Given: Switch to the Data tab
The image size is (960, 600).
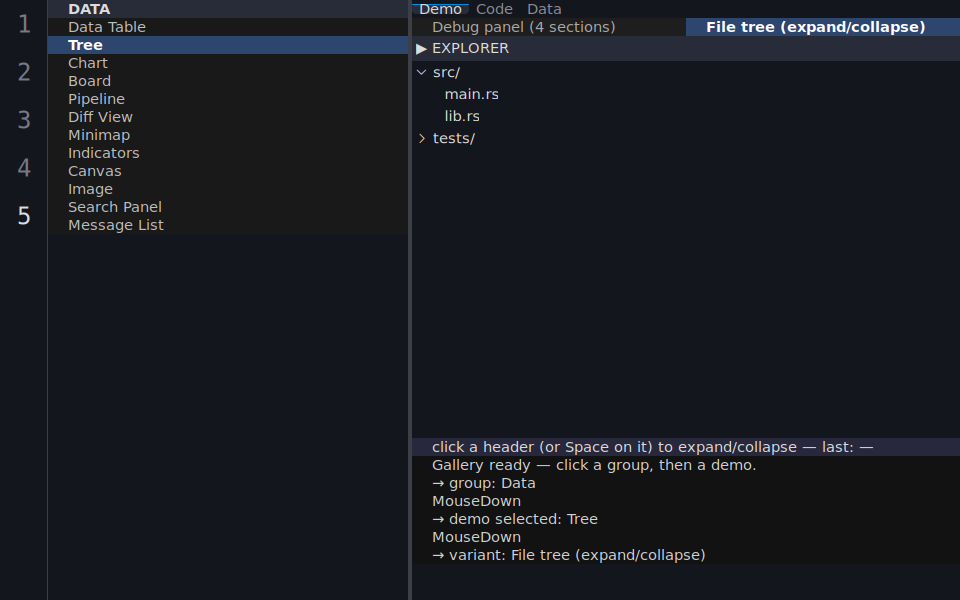Looking at the screenshot, I should (544, 9).
